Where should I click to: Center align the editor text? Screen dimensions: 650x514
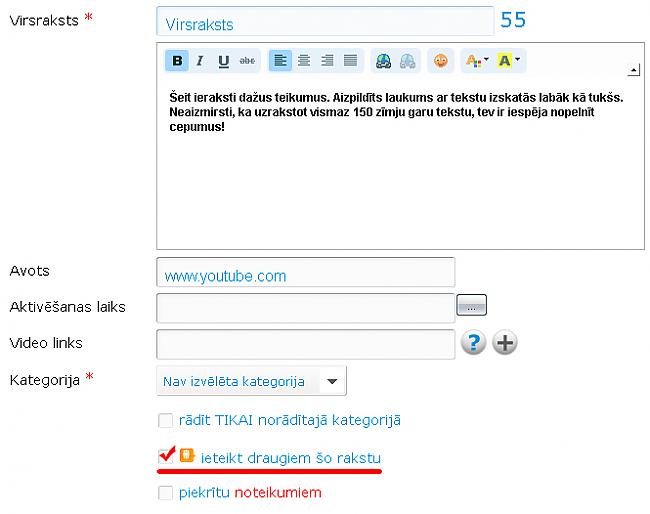[304, 61]
